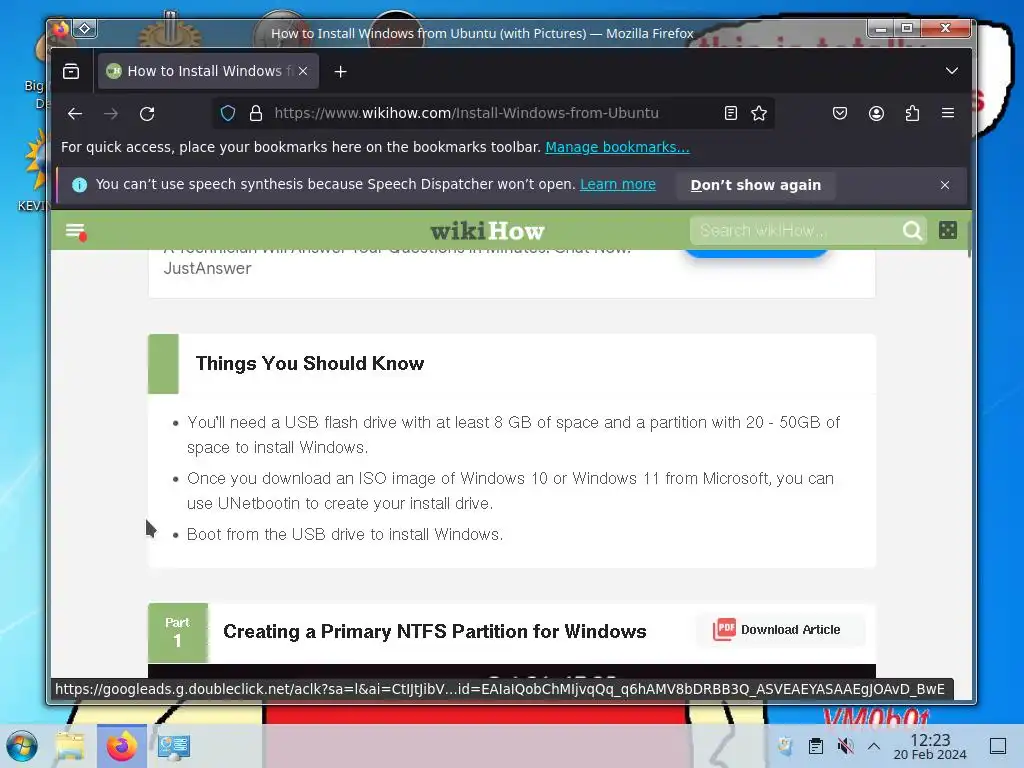Click the forward navigation arrow
1024x768 pixels.
[x=111, y=114]
